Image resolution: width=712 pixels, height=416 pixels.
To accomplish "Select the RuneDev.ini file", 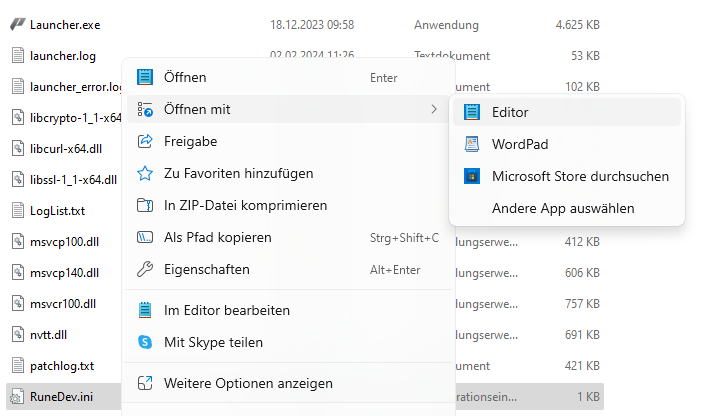I will 63,398.
